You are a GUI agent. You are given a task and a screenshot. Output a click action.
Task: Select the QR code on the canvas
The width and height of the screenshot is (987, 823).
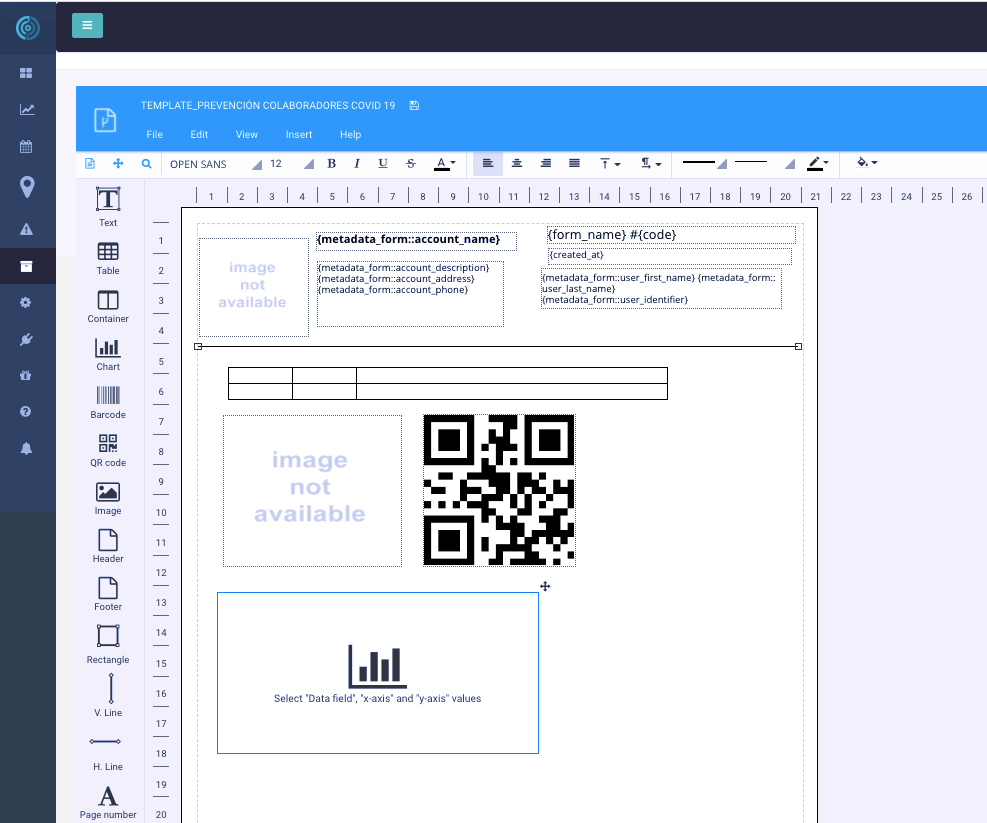[x=499, y=491]
